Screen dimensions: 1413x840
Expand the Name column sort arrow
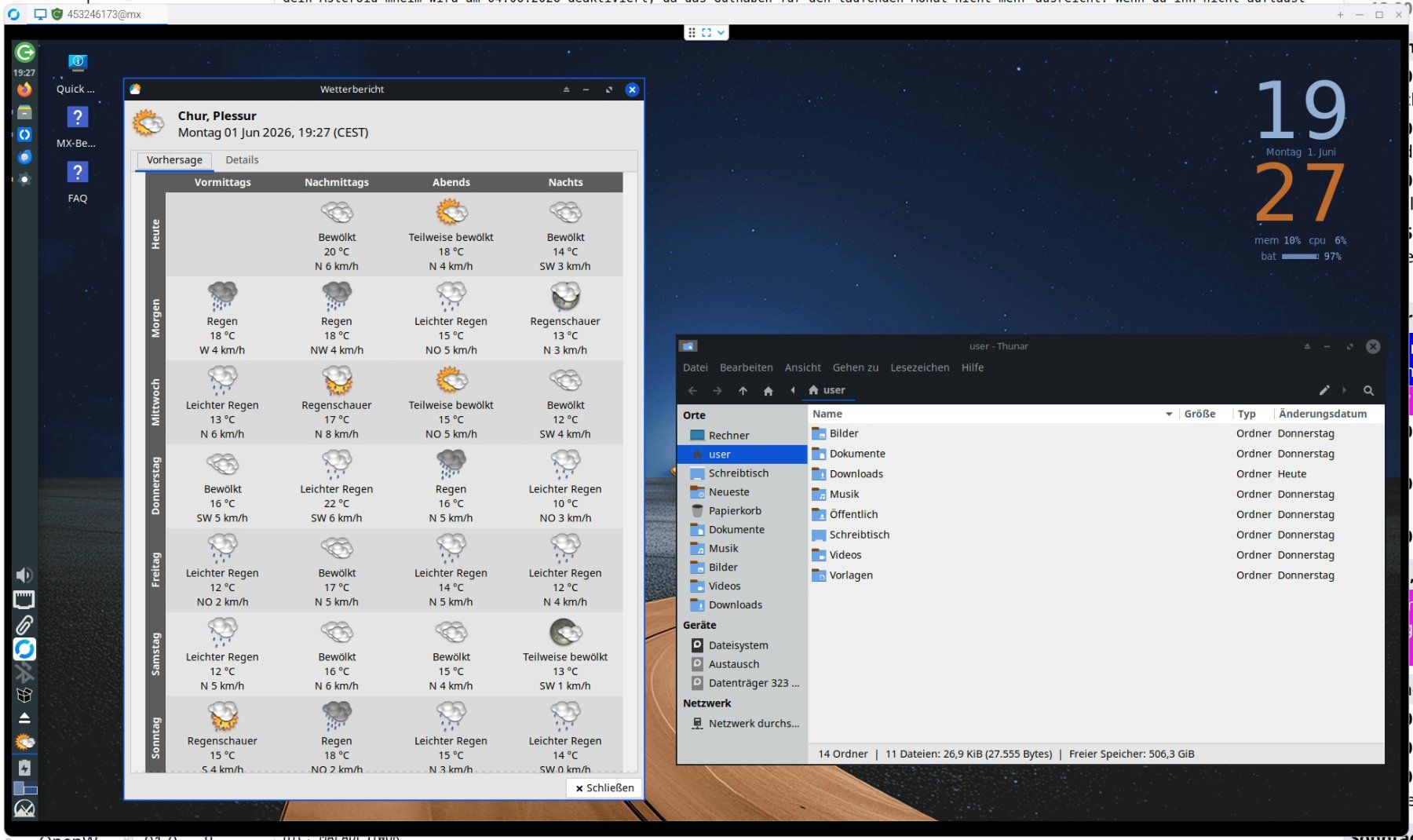coord(1169,415)
